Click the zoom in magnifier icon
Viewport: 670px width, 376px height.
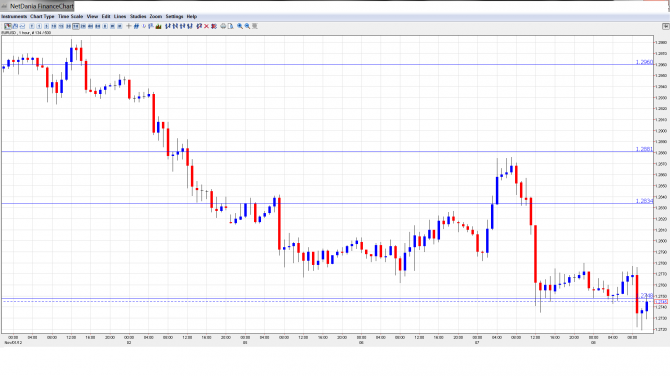[x=240, y=26]
